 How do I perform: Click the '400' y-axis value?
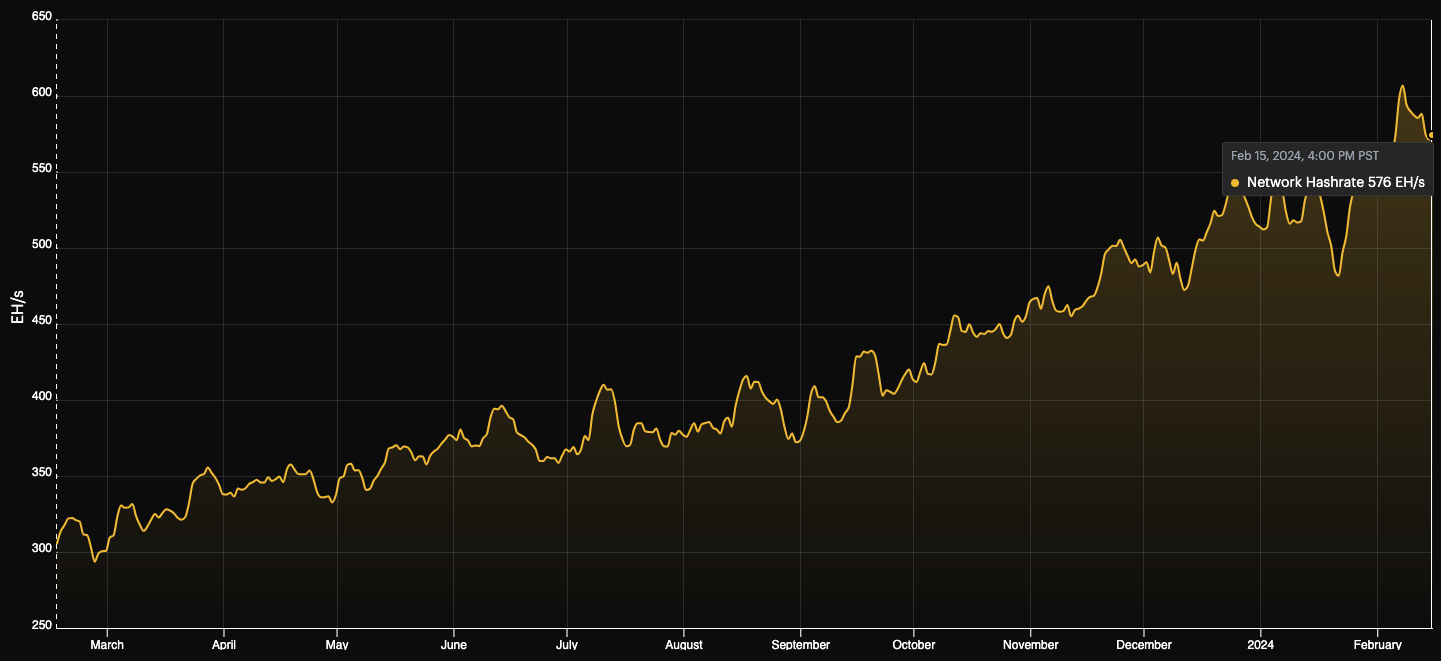(x=42, y=399)
